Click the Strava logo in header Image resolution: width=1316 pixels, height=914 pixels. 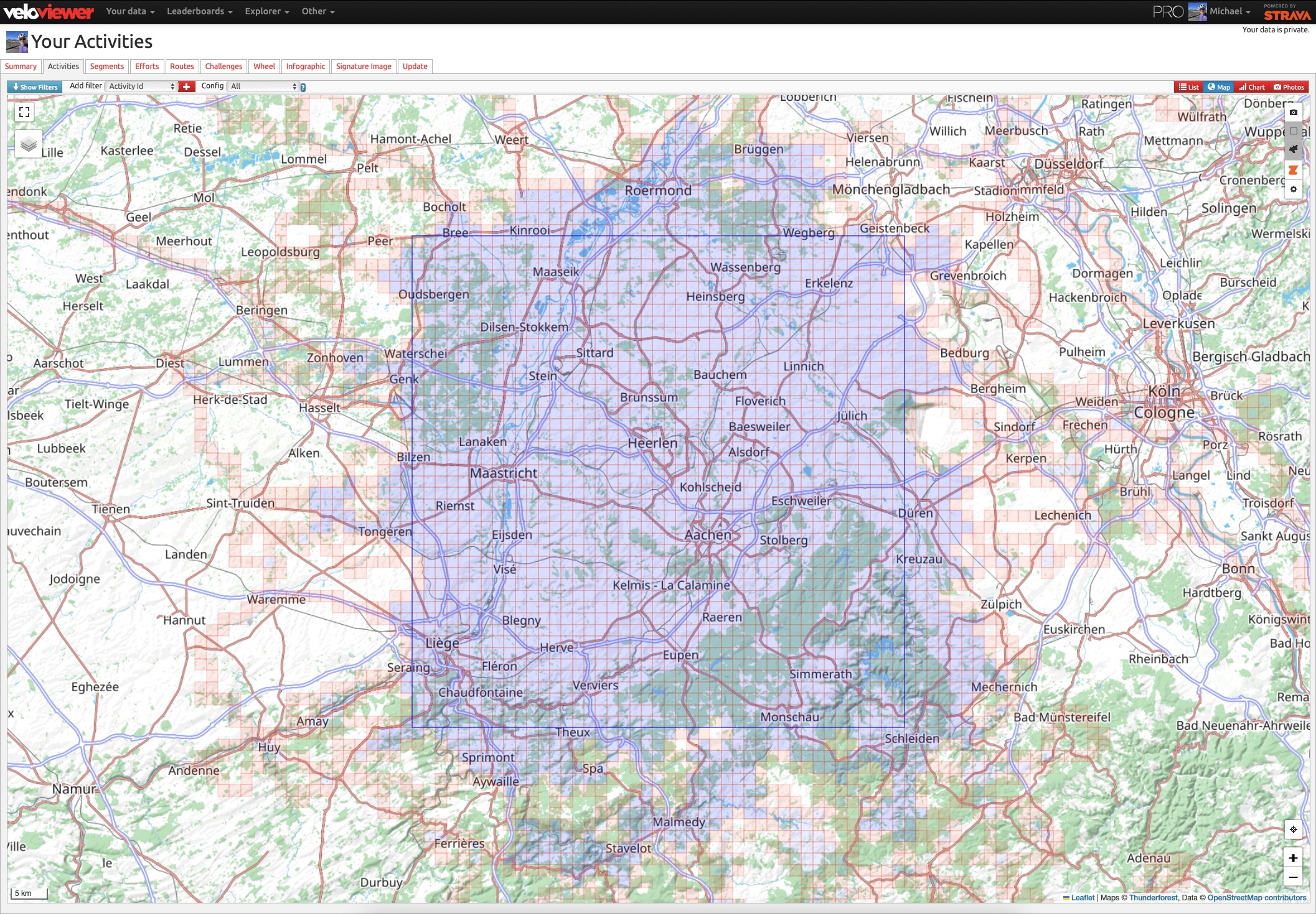pyautogui.click(x=1287, y=12)
